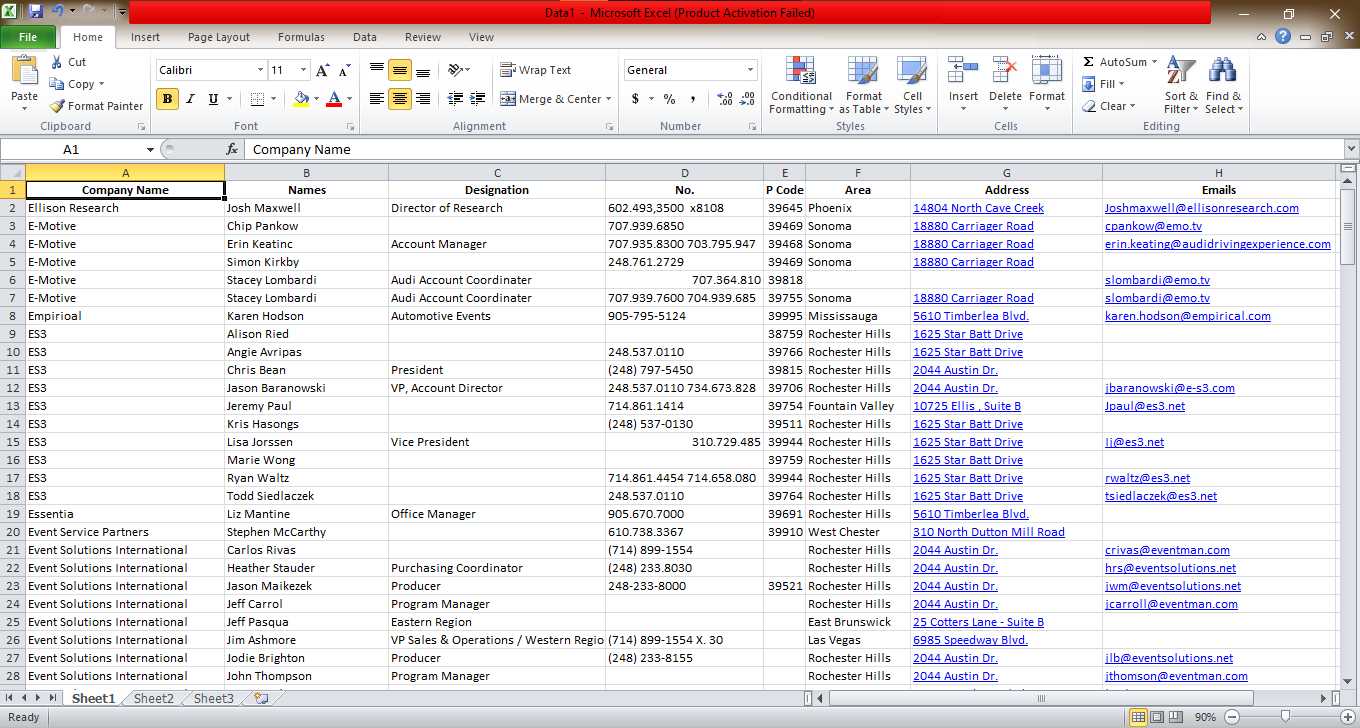1360x728 pixels.
Task: Decrease font size with Shrink Font icon
Action: click(344, 70)
